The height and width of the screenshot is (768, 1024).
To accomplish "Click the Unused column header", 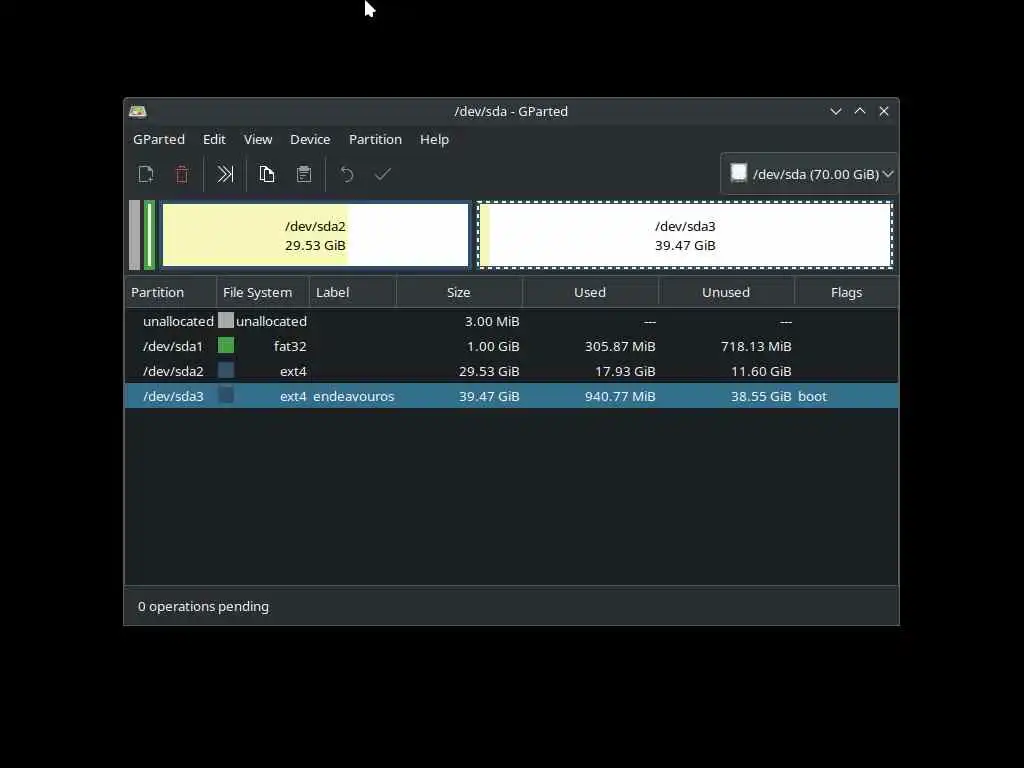I will click(726, 292).
